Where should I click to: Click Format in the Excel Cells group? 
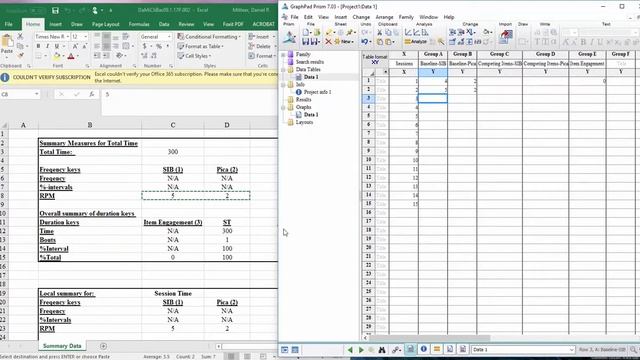click(262, 56)
